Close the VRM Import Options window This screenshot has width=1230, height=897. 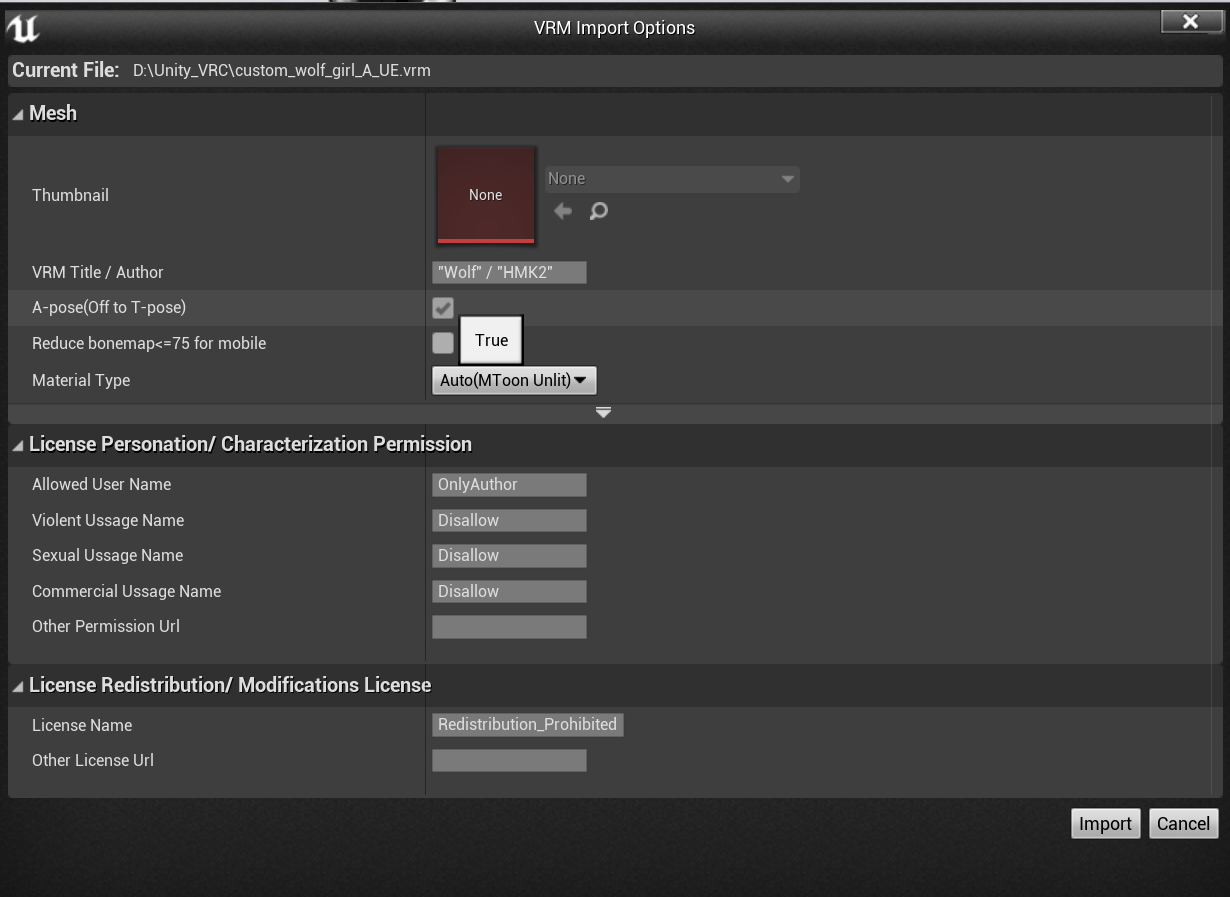click(1190, 21)
